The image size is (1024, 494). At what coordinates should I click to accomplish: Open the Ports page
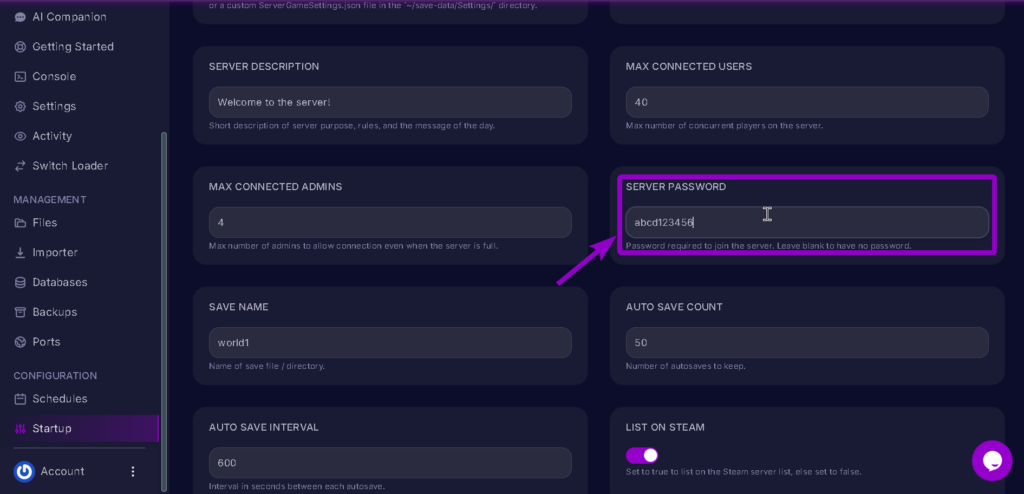click(x=46, y=342)
